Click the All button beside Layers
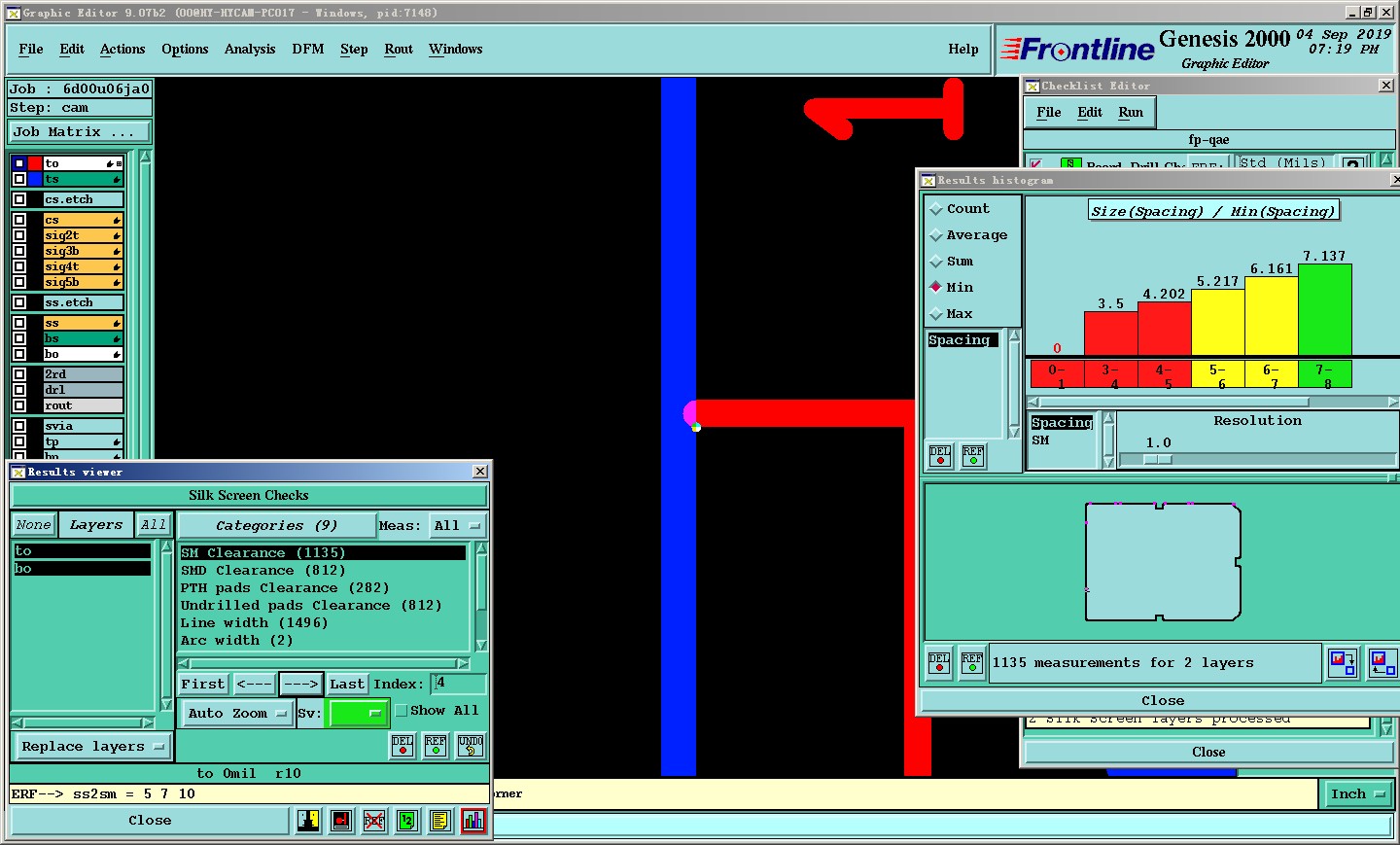Image resolution: width=1400 pixels, height=845 pixels. click(x=153, y=525)
